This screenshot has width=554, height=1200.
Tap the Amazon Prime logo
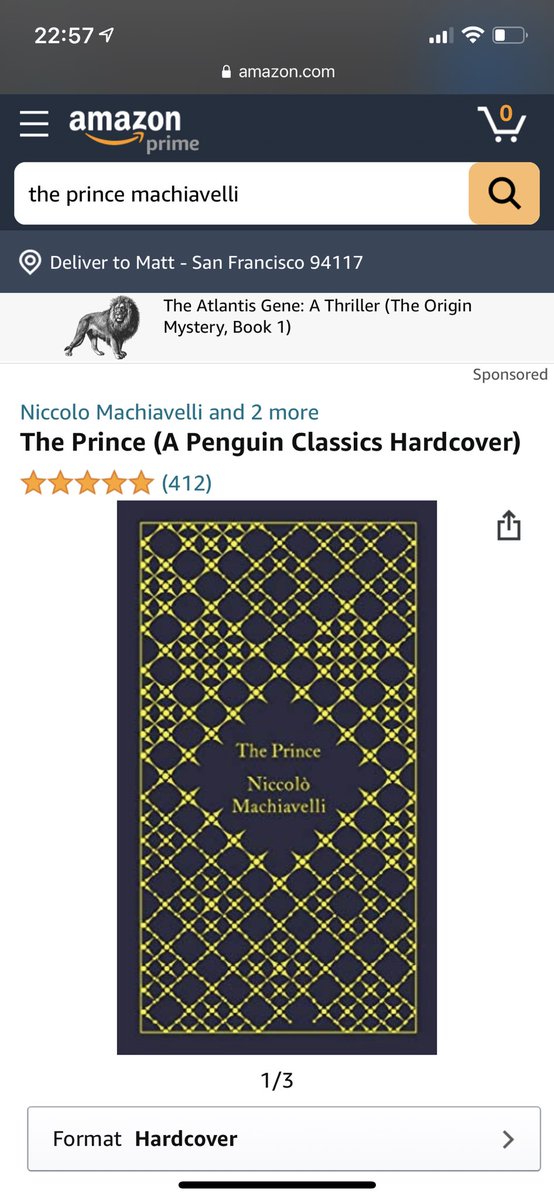pos(133,130)
